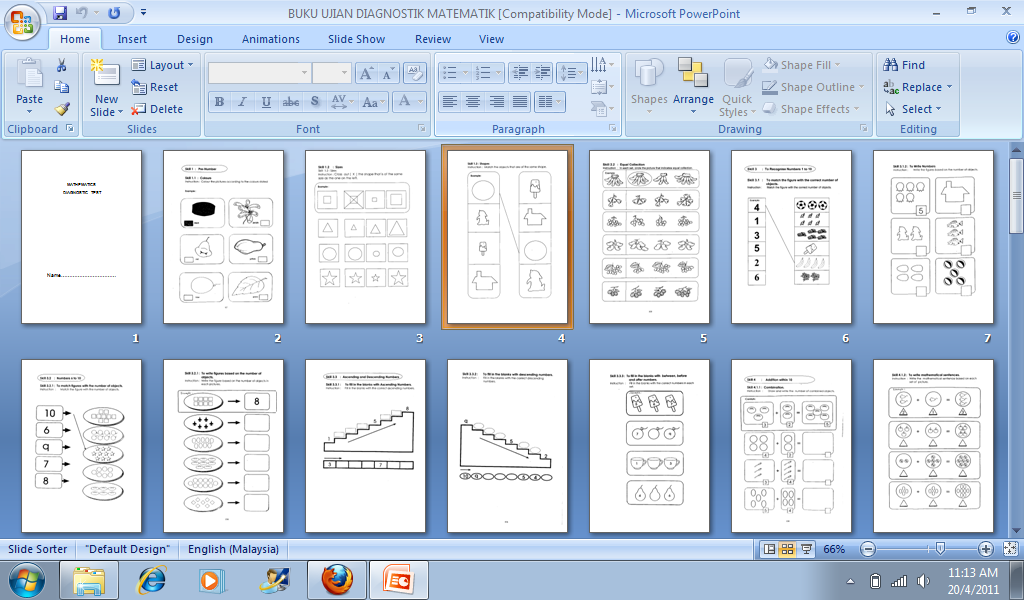Clear all formatting icon
Screen dimensions: 1024x600
(x=415, y=73)
